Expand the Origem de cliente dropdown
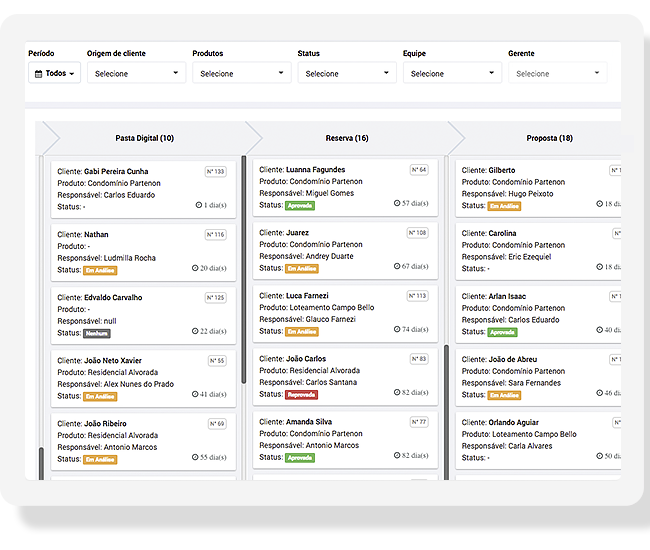The height and width of the screenshot is (550, 650). [x=136, y=73]
